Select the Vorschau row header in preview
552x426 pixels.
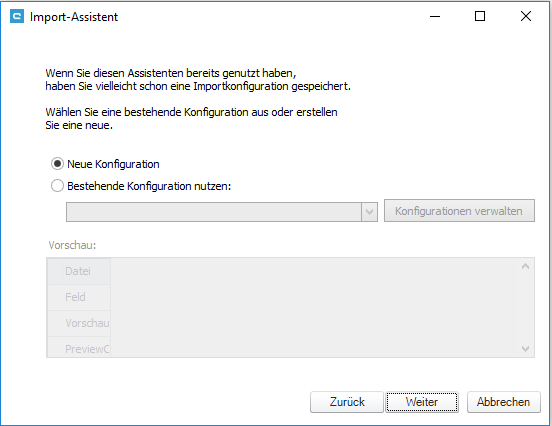click(x=79, y=323)
